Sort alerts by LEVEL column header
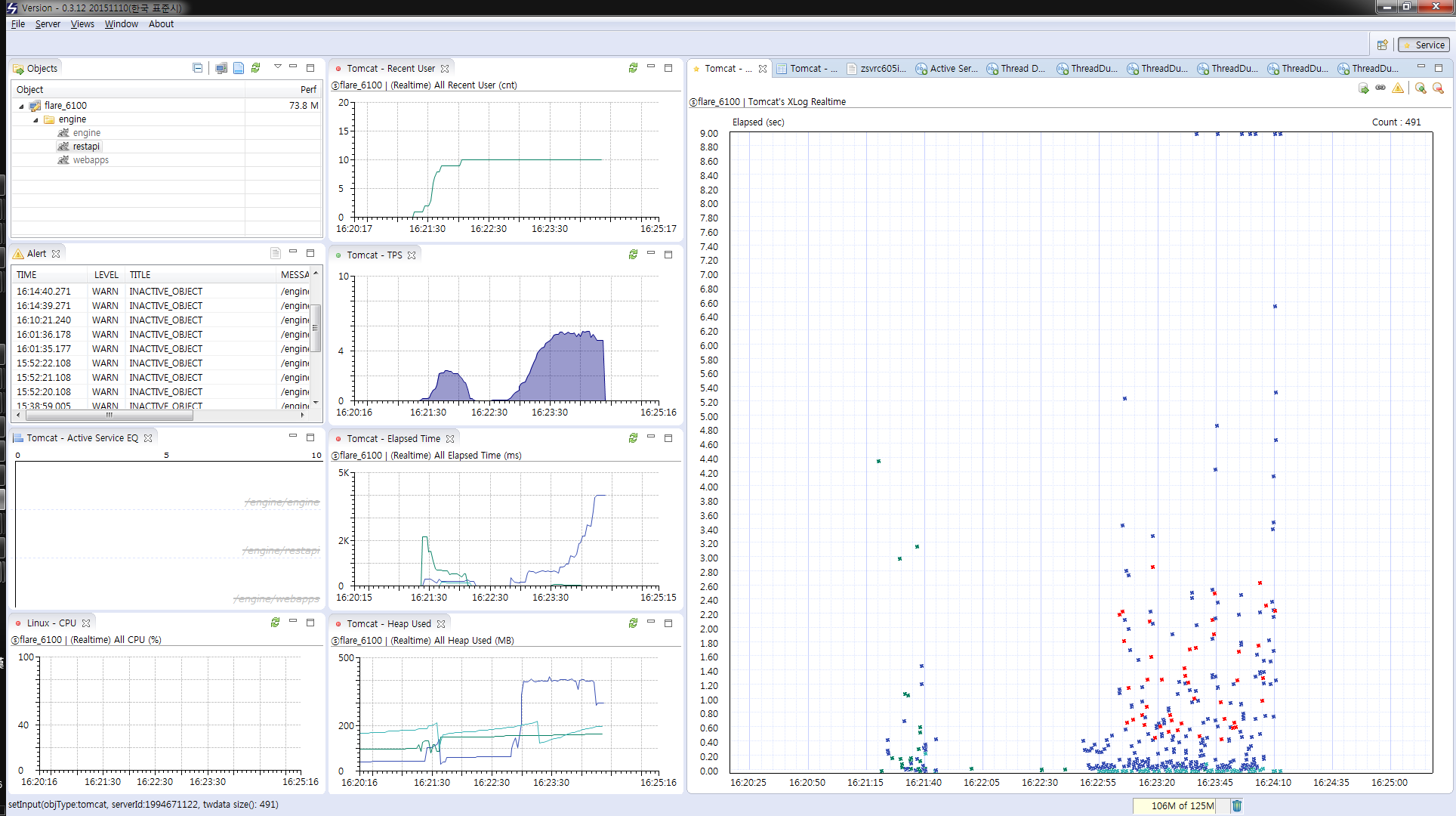The image size is (1456, 816). pyautogui.click(x=106, y=275)
